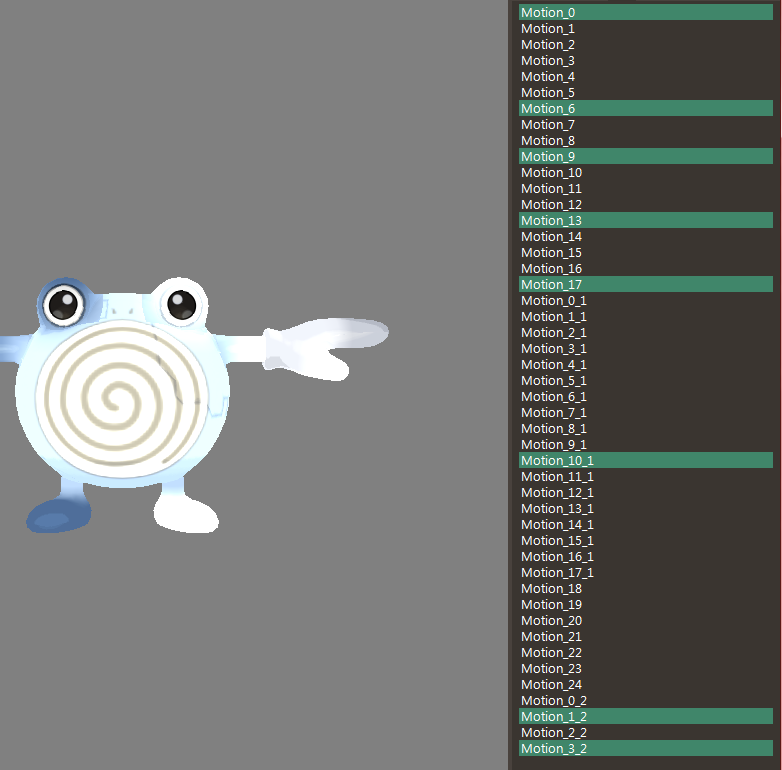Viewport: 782px width, 770px height.
Task: Choose Motion_3 animation
Action: pyautogui.click(x=645, y=60)
